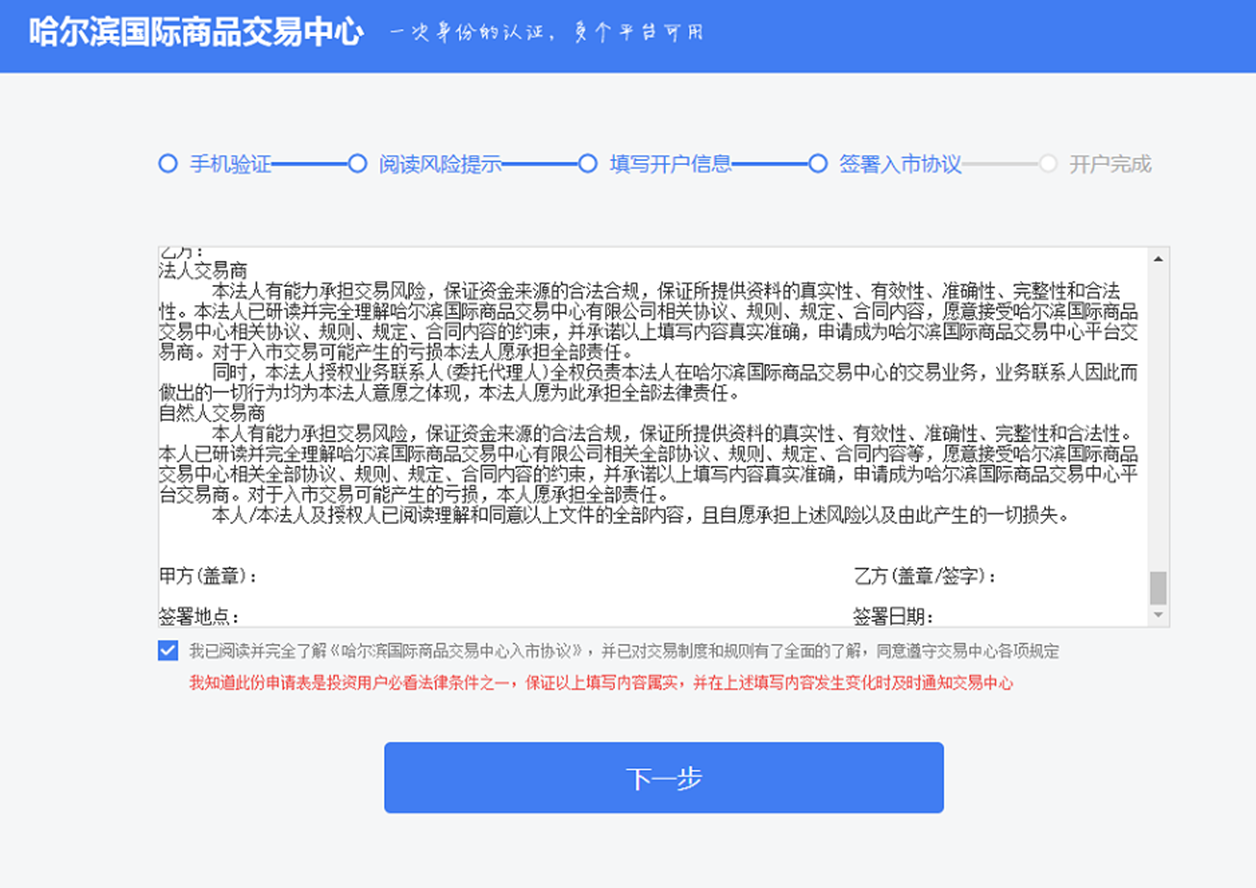Click the 签署入市协议 step circle
The width and height of the screenshot is (1256, 888).
pyautogui.click(x=818, y=164)
